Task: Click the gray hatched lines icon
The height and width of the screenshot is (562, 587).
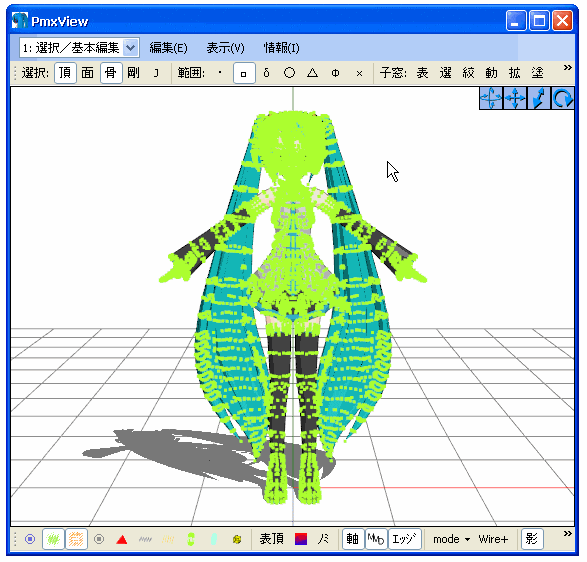Action: pos(145,540)
